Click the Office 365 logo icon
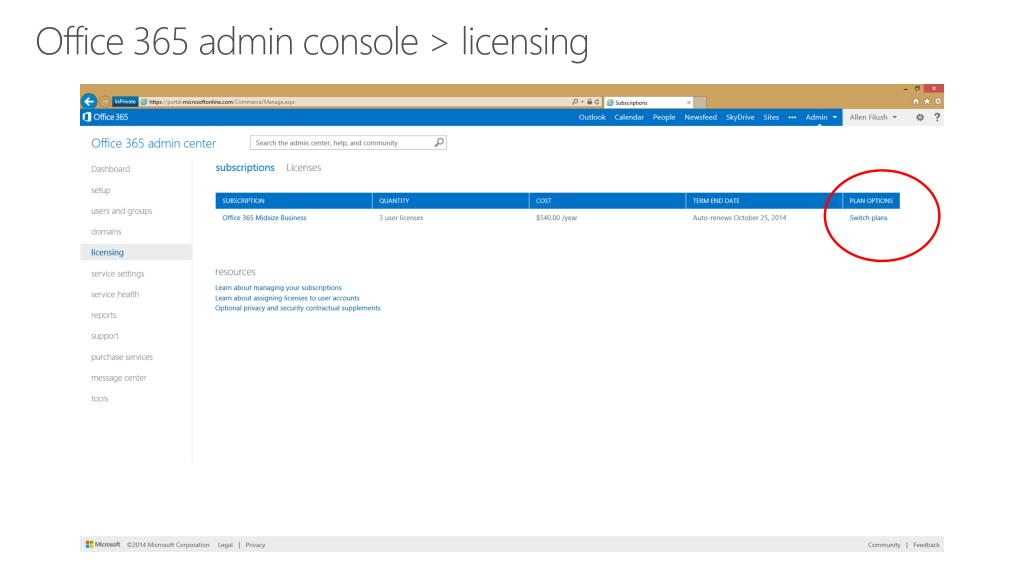 point(86,117)
